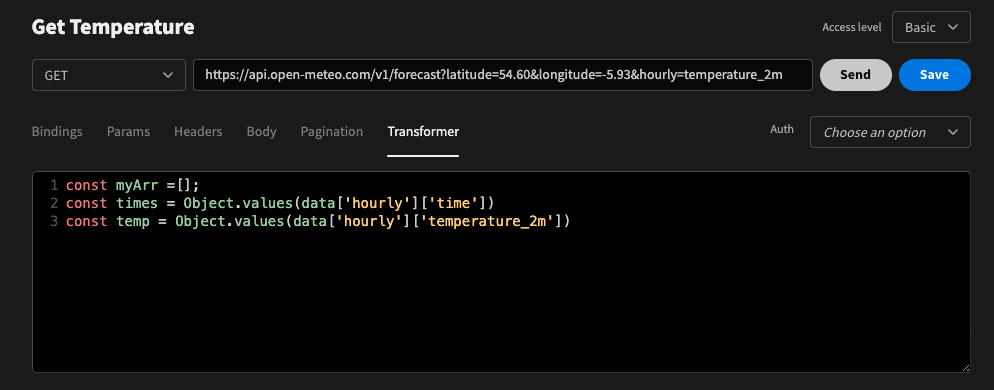Click the API URL input field

(x=503, y=75)
